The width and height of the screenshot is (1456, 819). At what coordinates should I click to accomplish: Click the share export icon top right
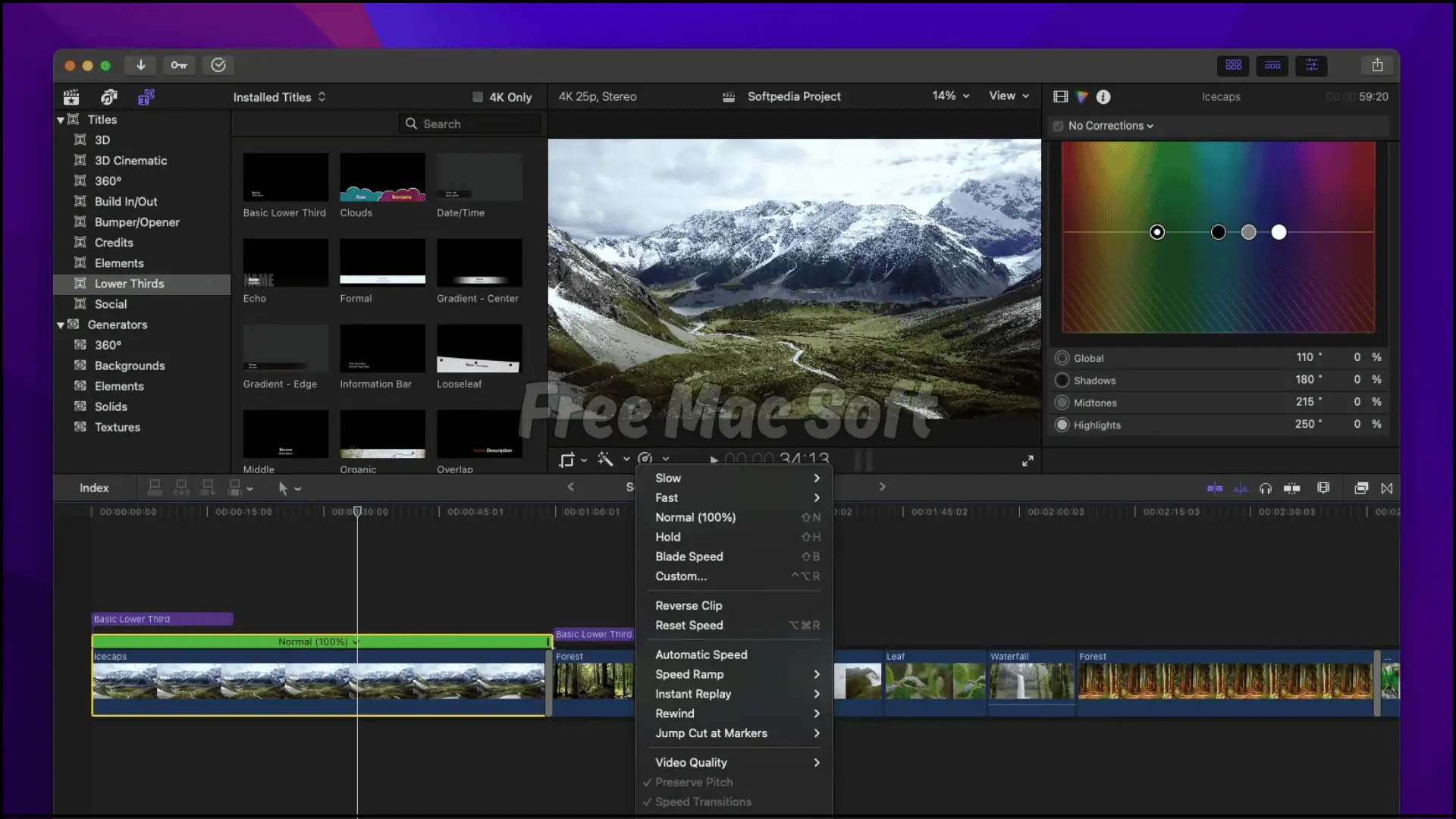coord(1377,64)
